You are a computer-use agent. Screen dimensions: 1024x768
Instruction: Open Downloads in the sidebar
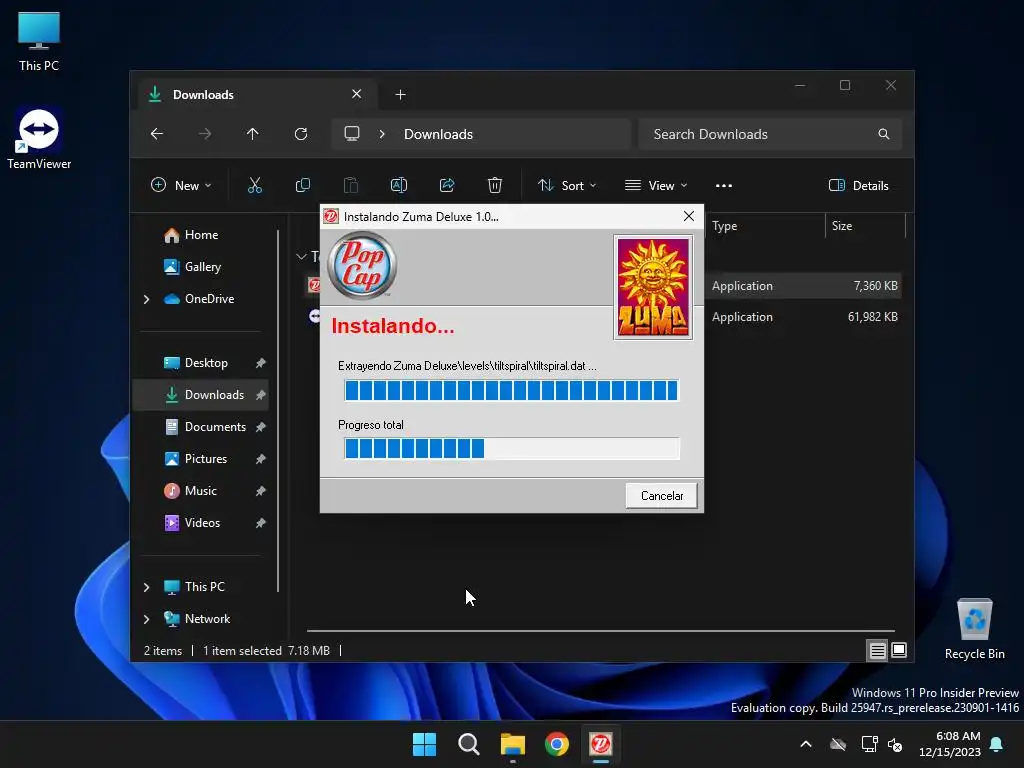(x=214, y=394)
